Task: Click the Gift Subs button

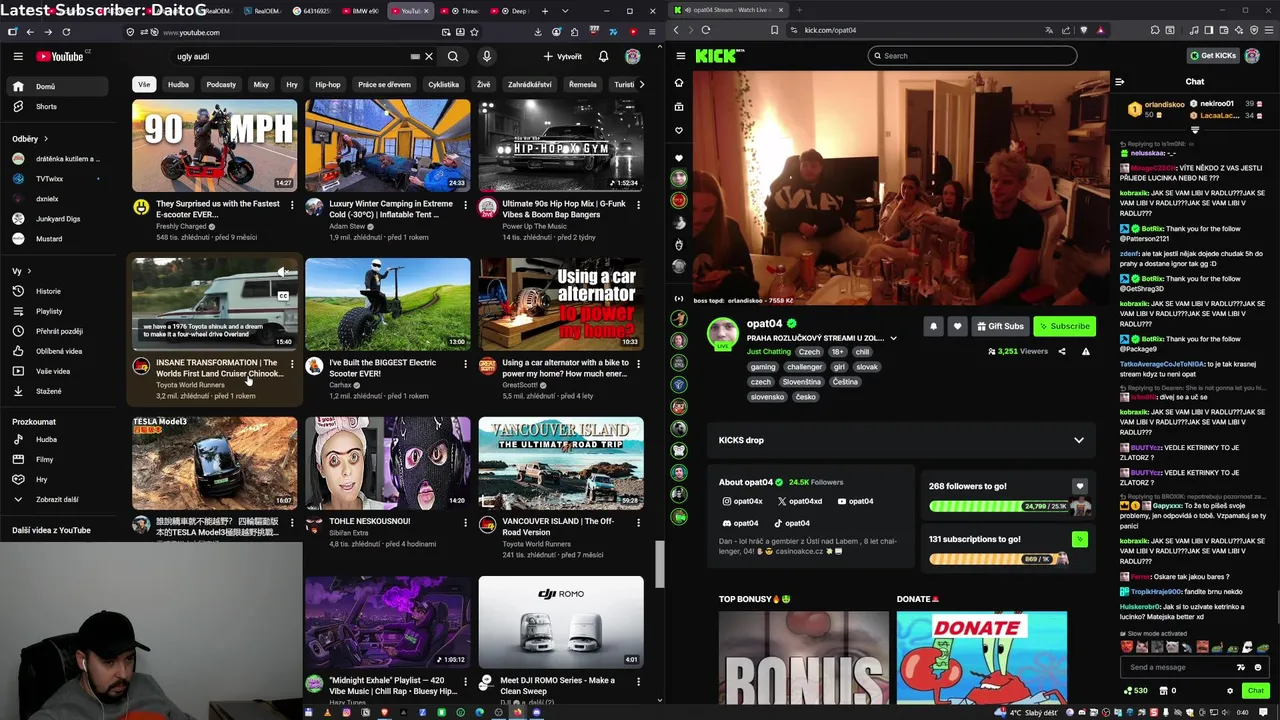Action: 1000,326
